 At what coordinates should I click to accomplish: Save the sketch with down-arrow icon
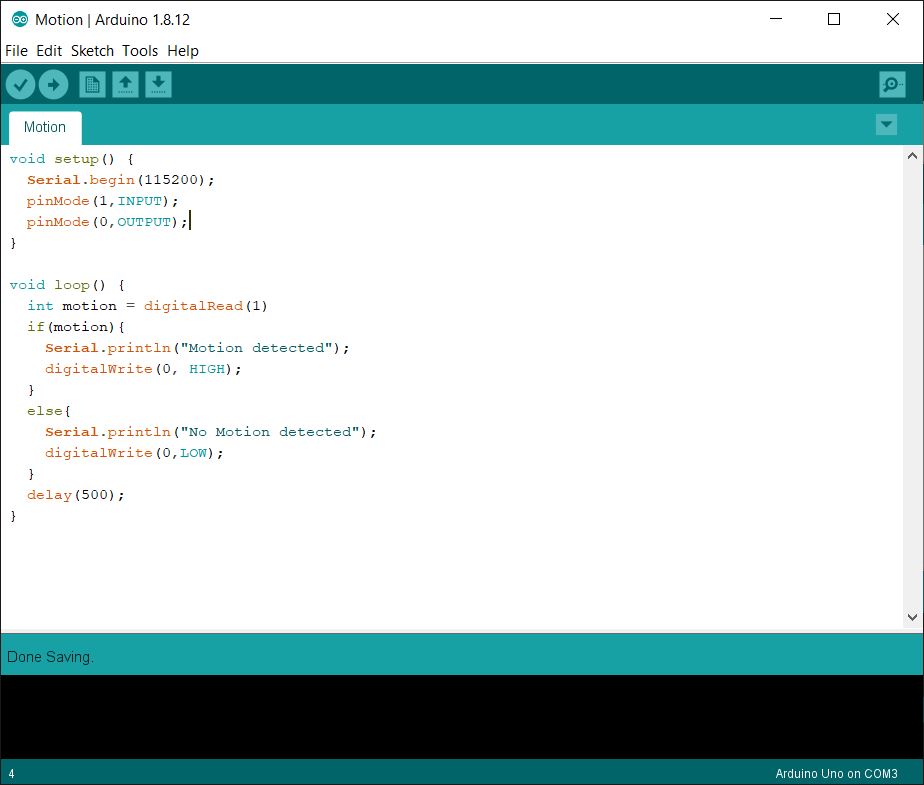point(159,85)
